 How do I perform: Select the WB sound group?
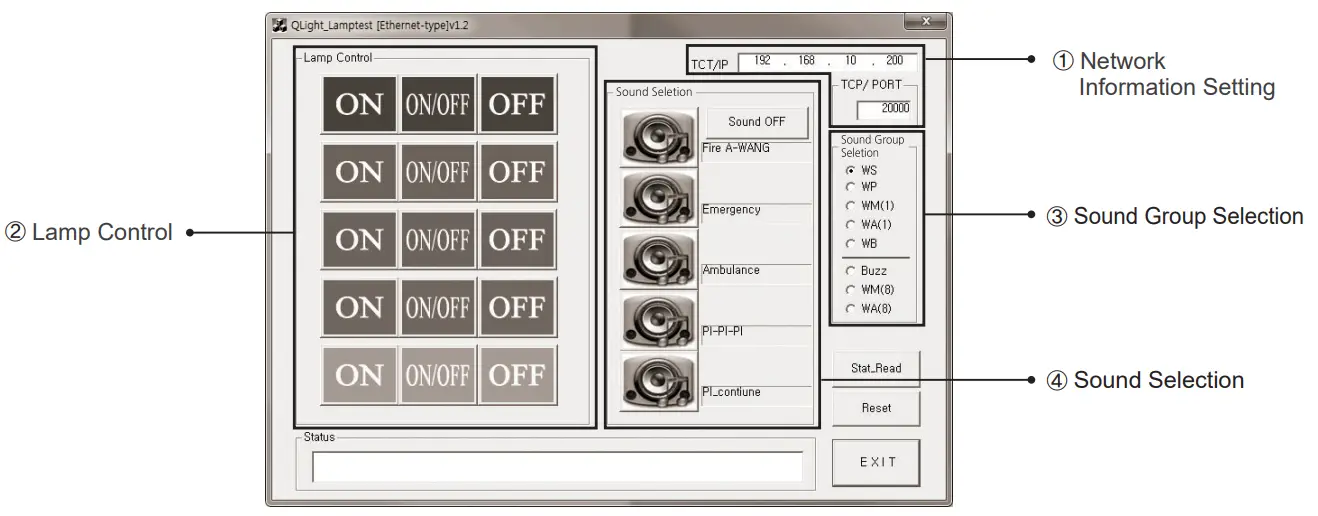pyautogui.click(x=862, y=243)
